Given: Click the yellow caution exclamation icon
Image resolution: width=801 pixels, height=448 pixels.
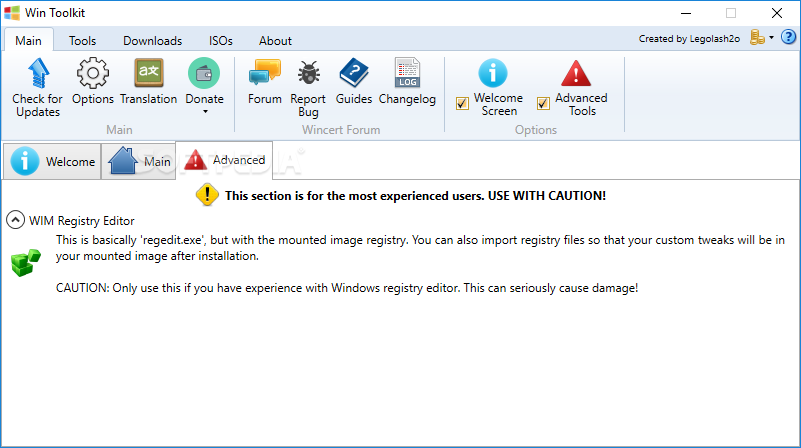Looking at the screenshot, I should click(x=207, y=195).
